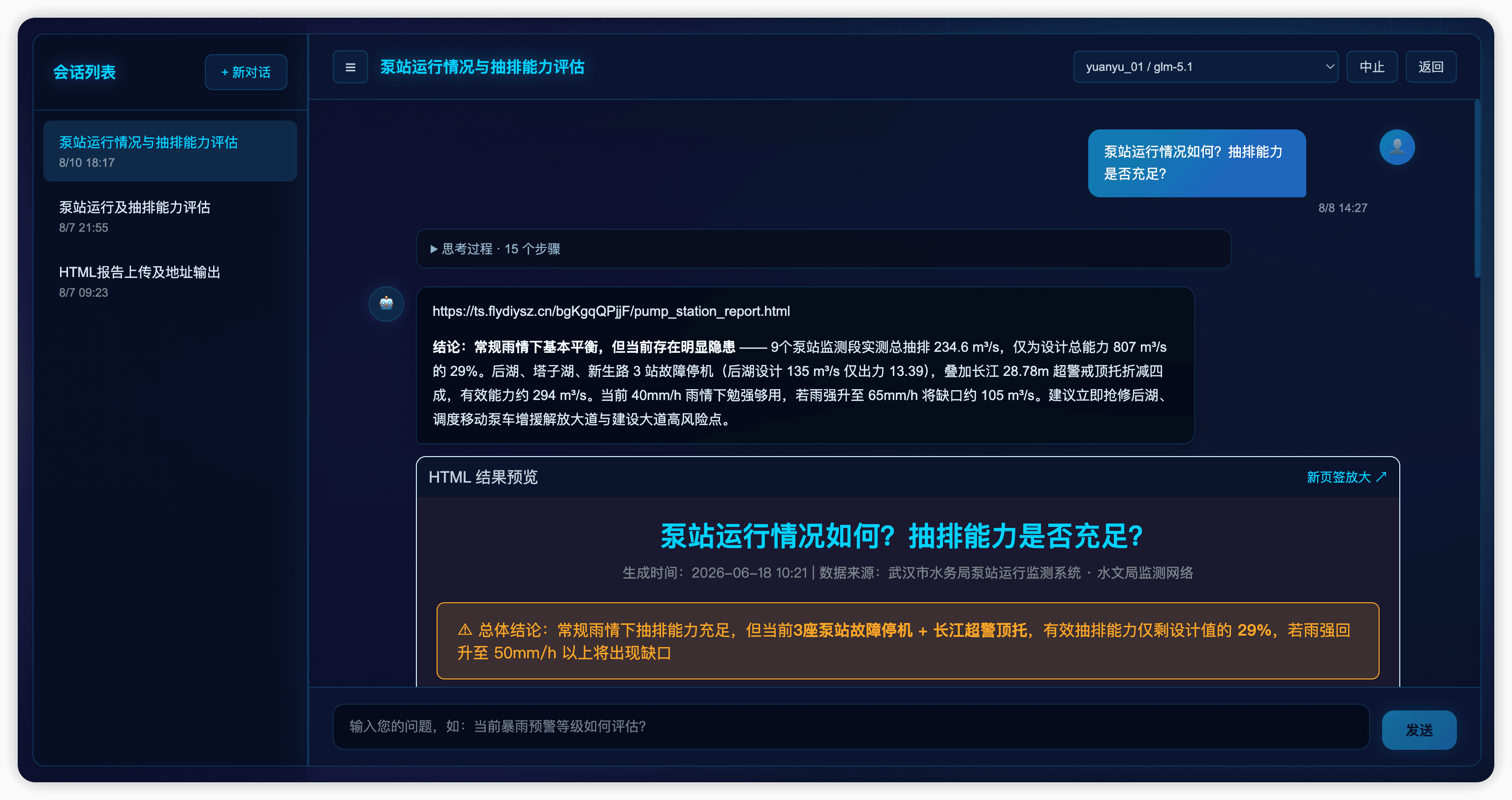Viewport: 1512px width, 800px height.
Task: Open the pump_station_report.html URL
Action: click(611, 311)
